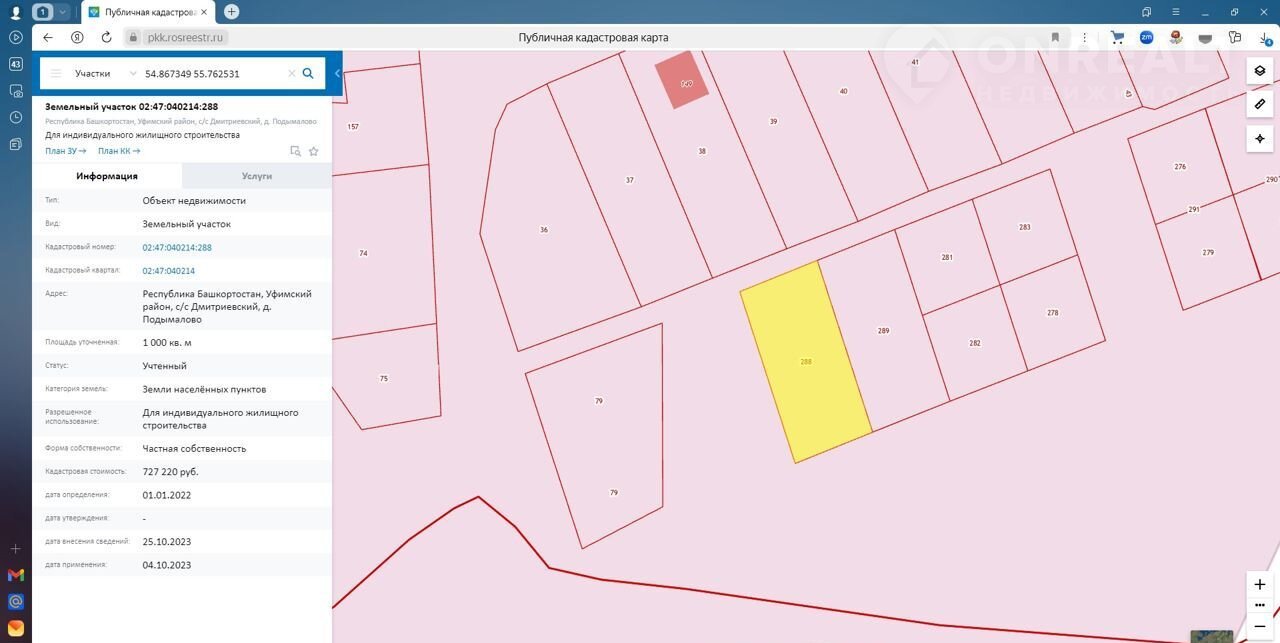This screenshot has width=1280, height=643.
Task: Collapse the left info side panel
Action: point(338,73)
